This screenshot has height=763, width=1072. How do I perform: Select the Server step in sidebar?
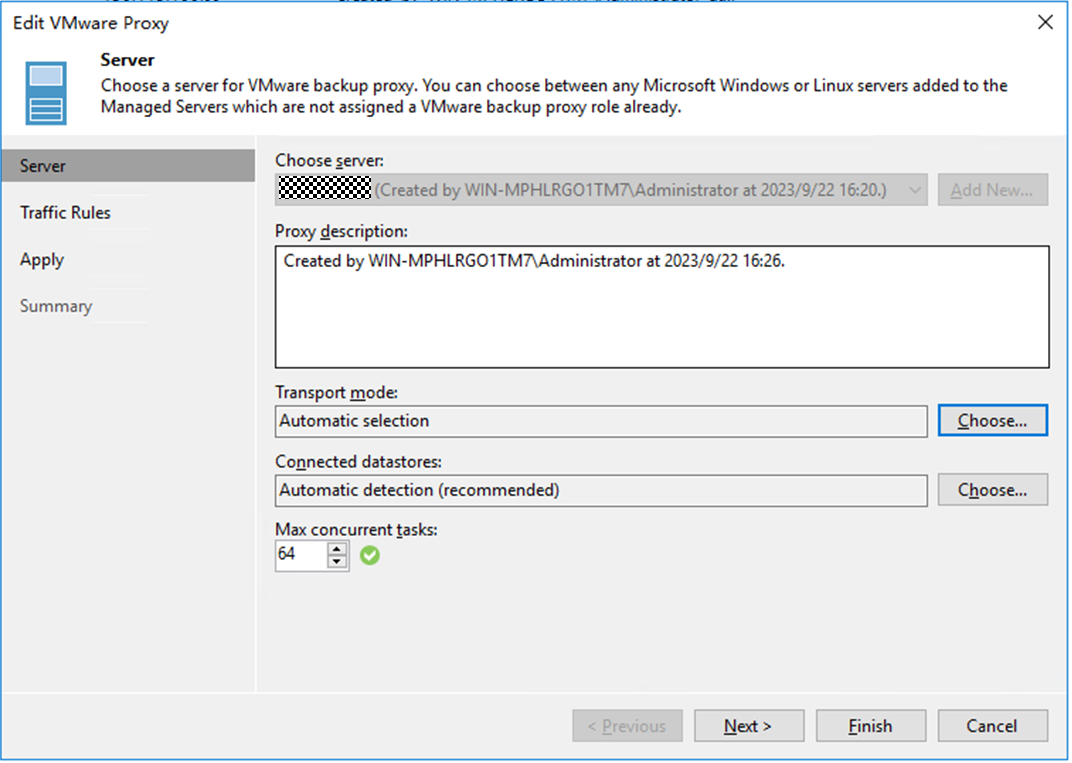128,166
